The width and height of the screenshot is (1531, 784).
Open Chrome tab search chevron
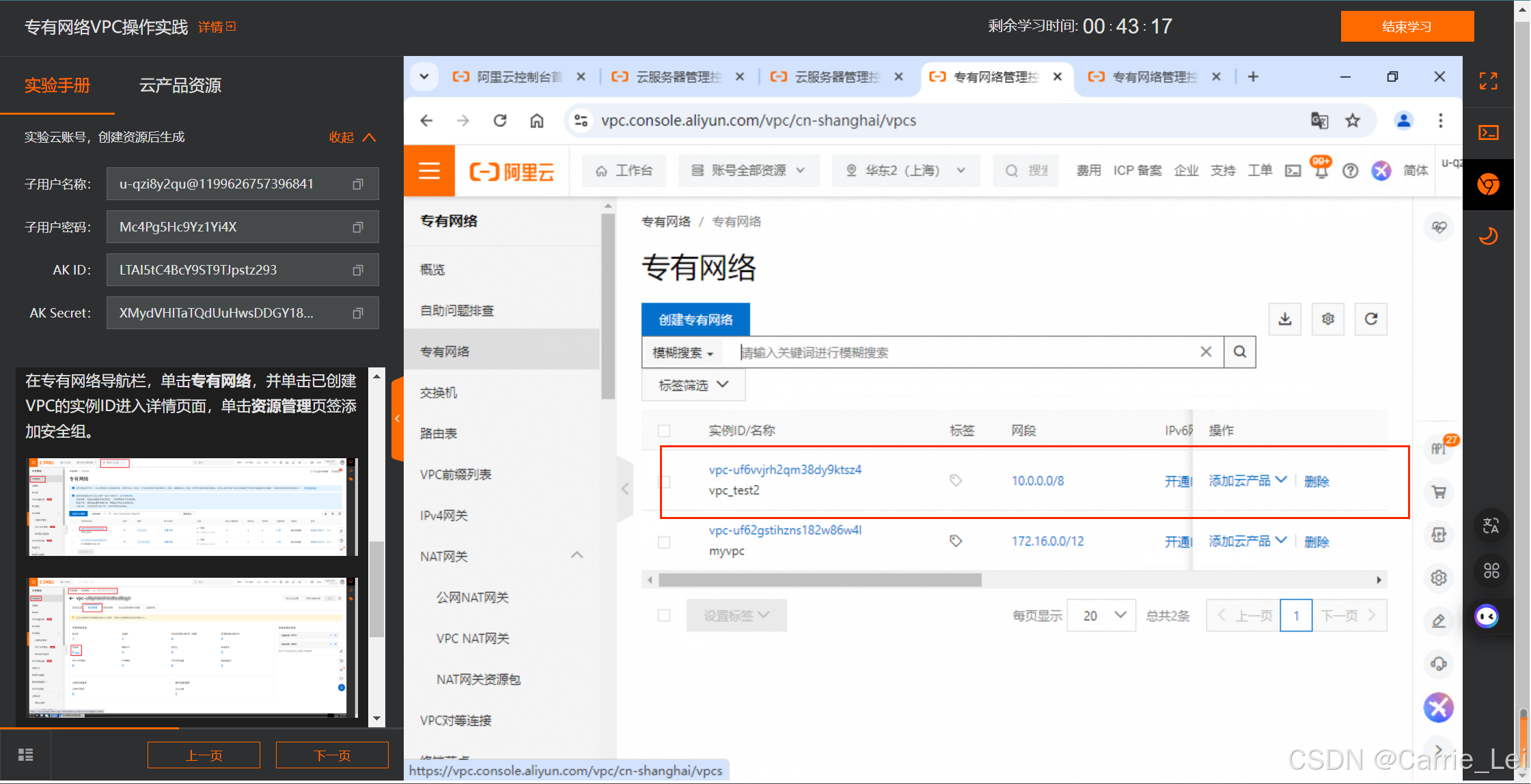(x=424, y=76)
